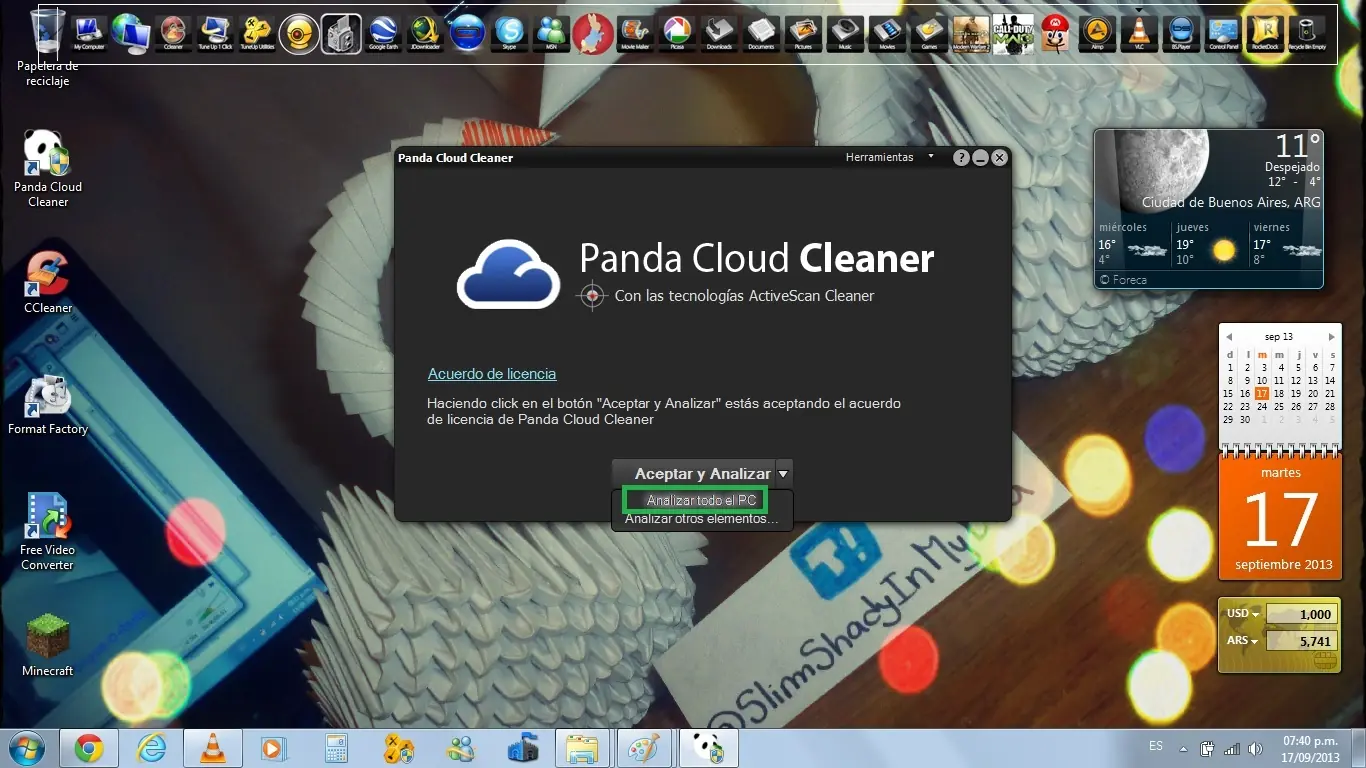Screen dimensions: 1366x768
Task: Launch CCleaner from the top dock
Action: click(x=172, y=34)
